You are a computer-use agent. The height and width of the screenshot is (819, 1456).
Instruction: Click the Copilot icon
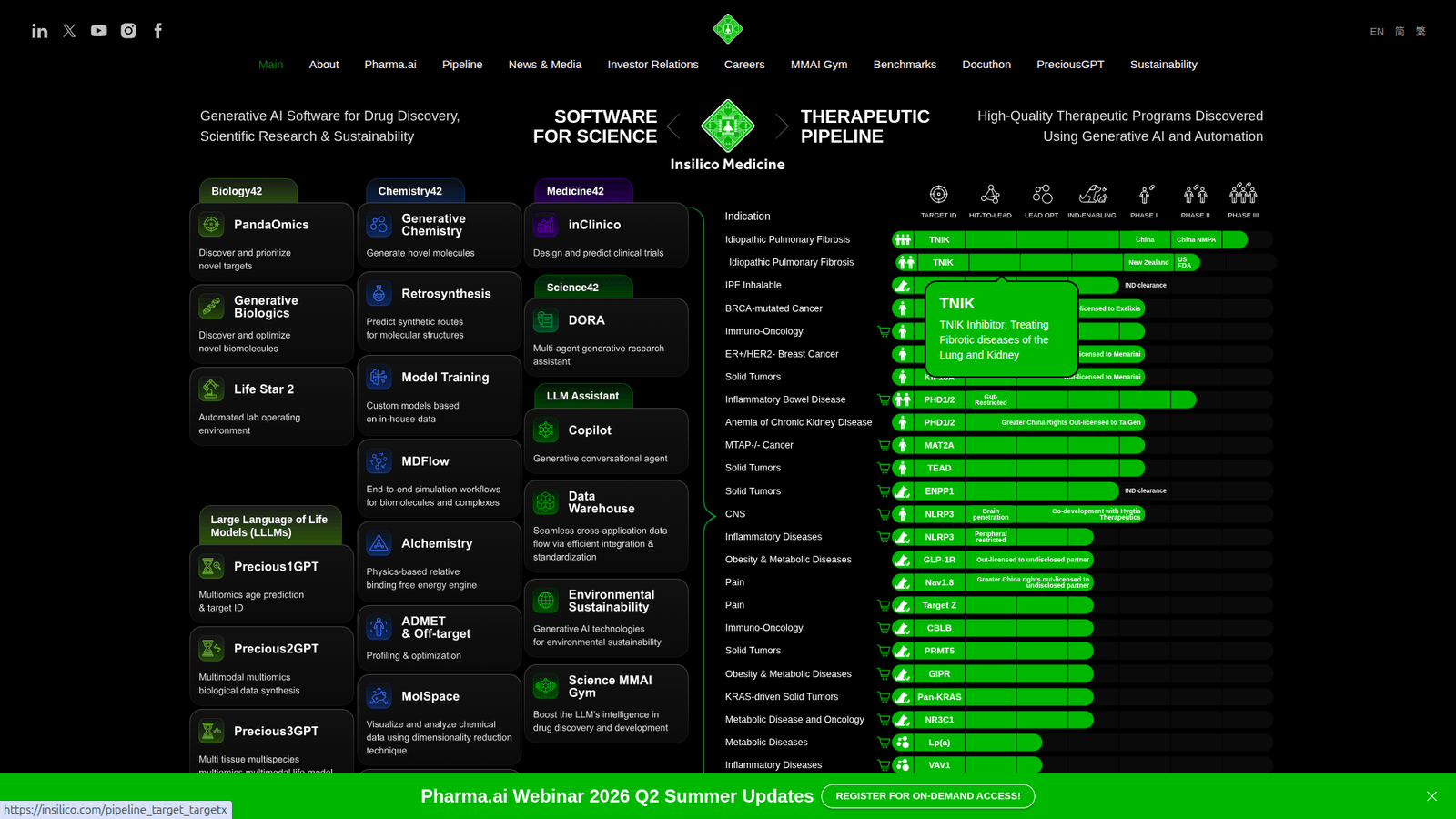(546, 430)
